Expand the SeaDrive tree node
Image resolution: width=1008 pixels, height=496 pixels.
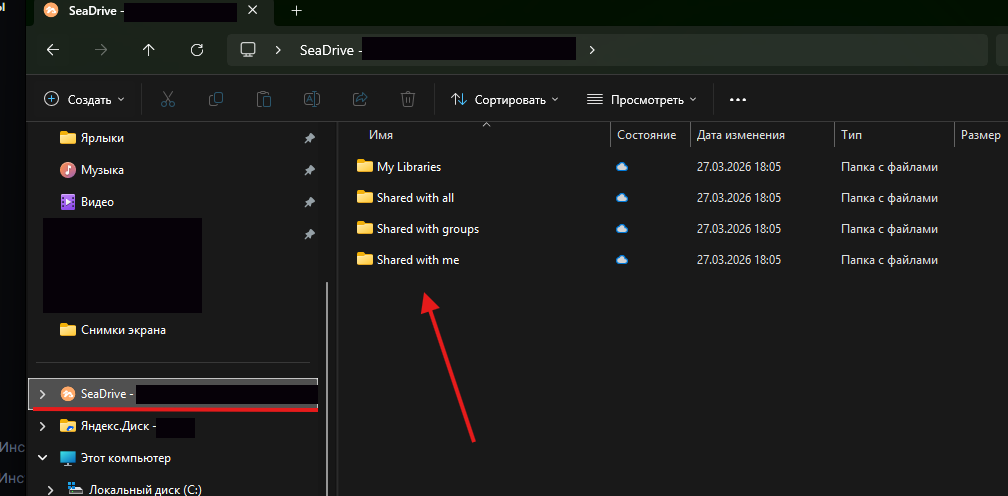[42, 394]
